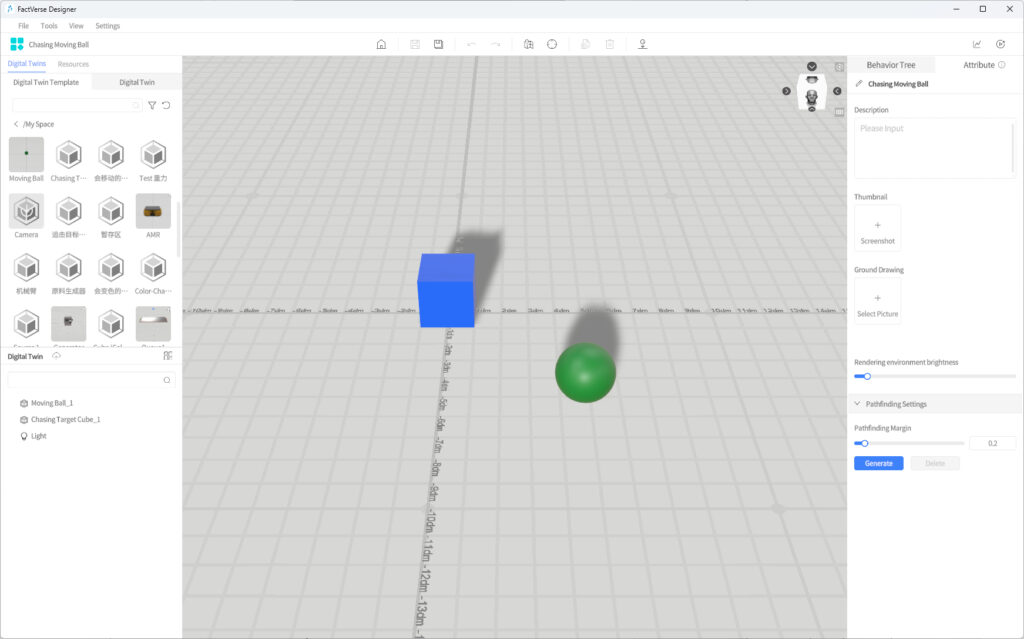Select the Camera template
This screenshot has width=1024, height=639.
[x=26, y=216]
